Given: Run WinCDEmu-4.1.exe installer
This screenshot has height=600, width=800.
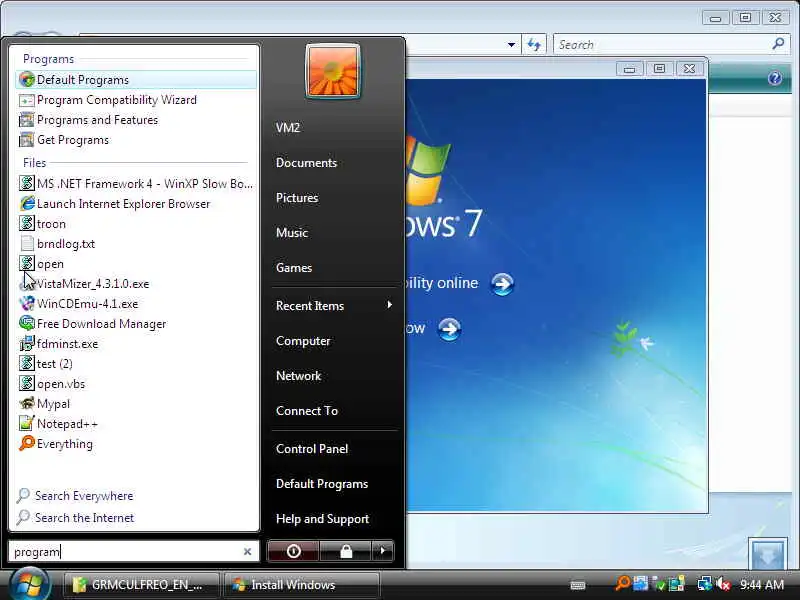Looking at the screenshot, I should click(x=136, y=304).
